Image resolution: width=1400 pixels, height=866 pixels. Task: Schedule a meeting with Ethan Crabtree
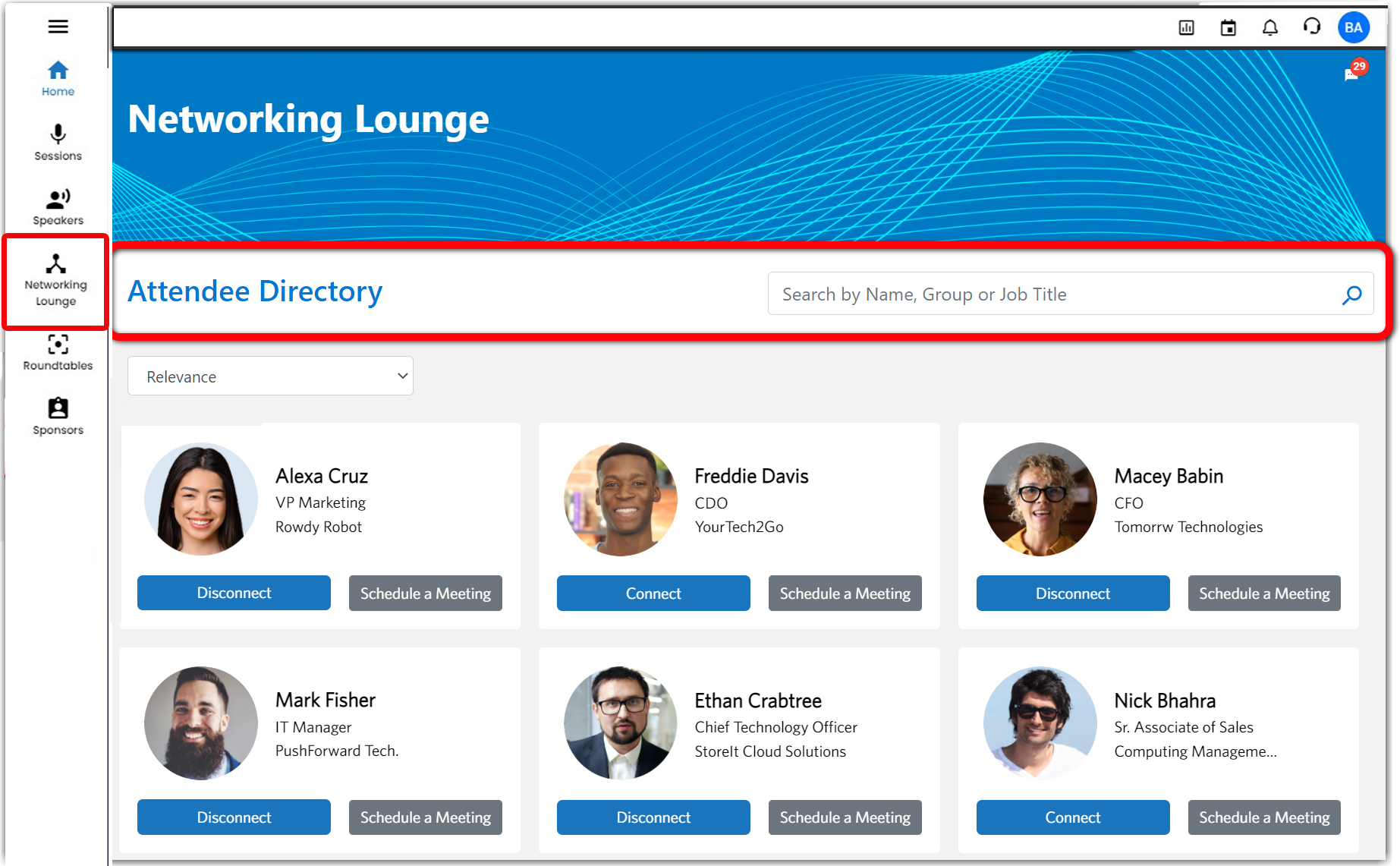[845, 817]
